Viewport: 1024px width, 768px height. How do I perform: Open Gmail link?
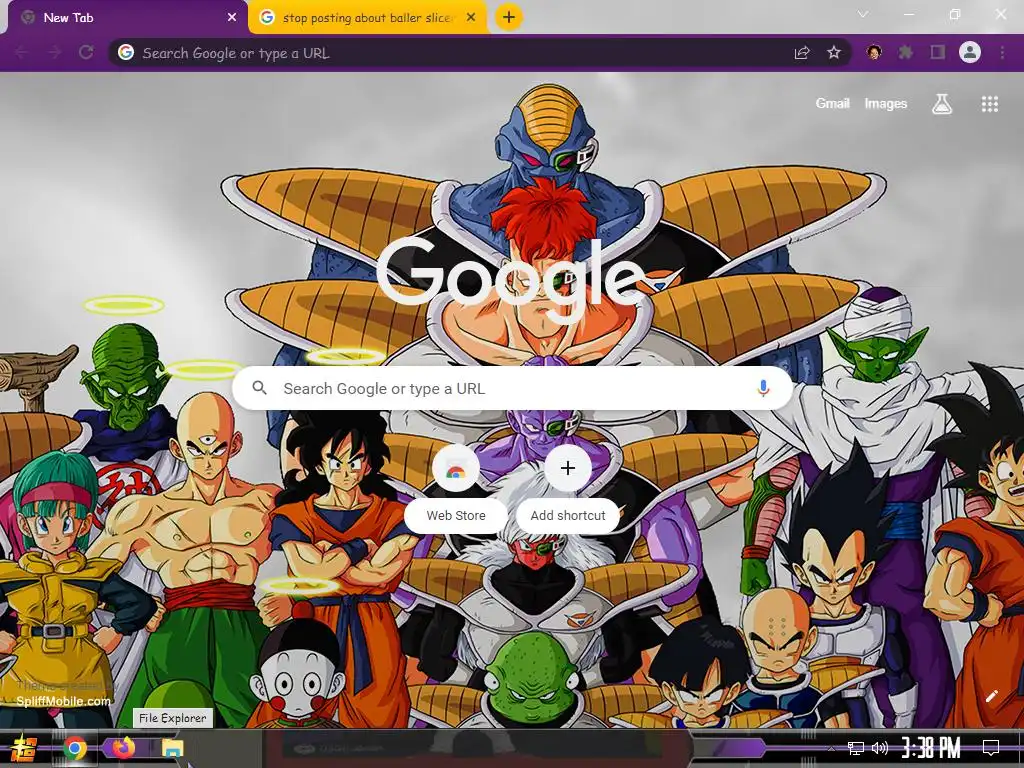click(833, 103)
